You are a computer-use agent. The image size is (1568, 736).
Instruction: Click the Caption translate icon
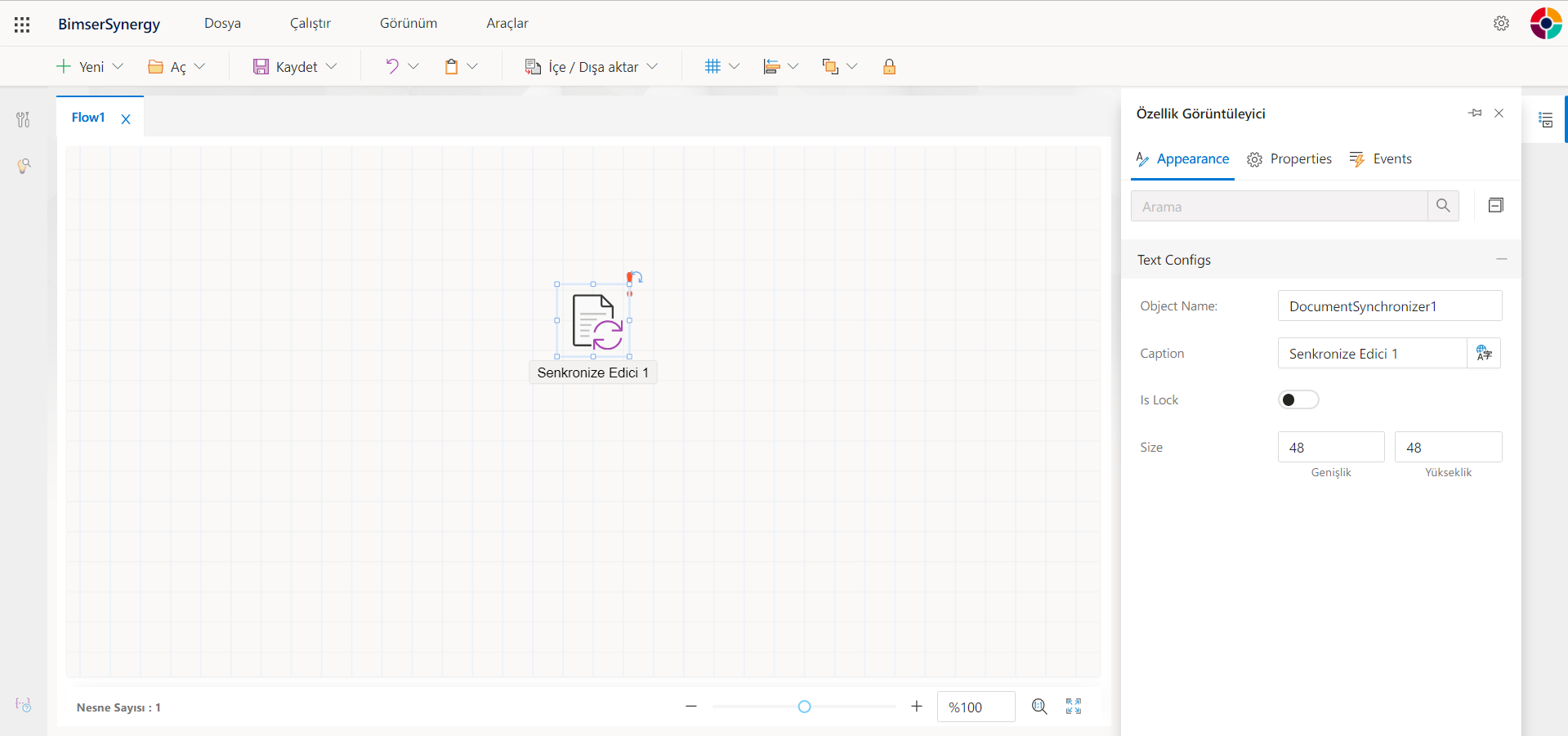(1484, 354)
